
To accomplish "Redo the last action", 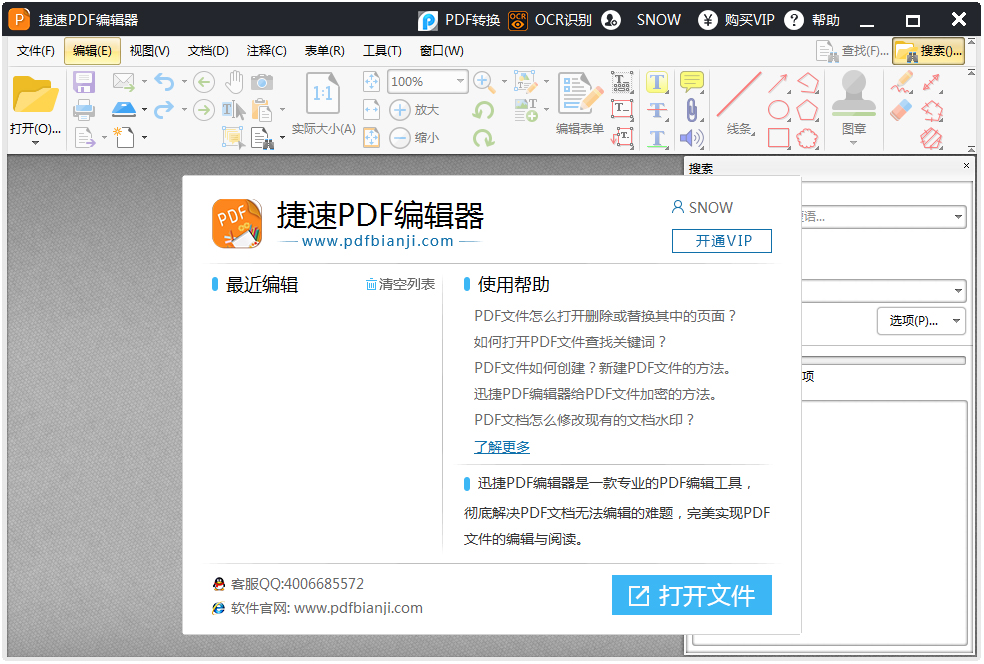I will [x=164, y=110].
